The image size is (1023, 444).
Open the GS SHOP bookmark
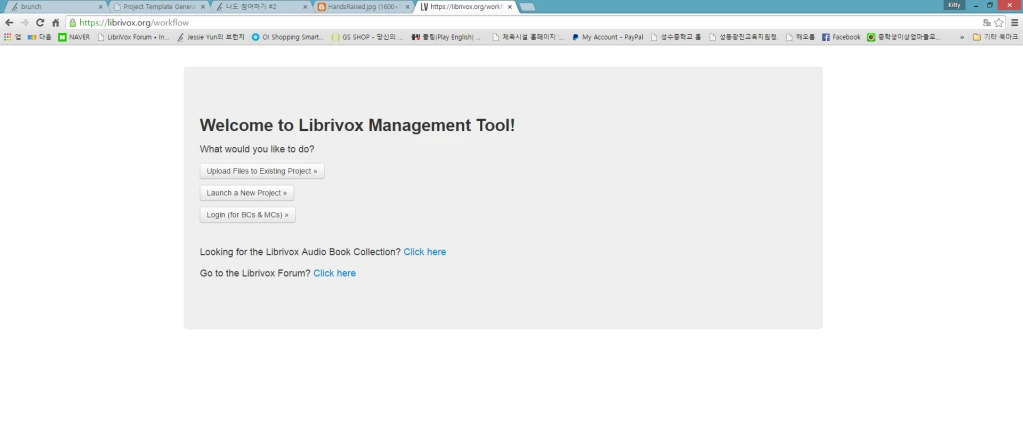367,37
